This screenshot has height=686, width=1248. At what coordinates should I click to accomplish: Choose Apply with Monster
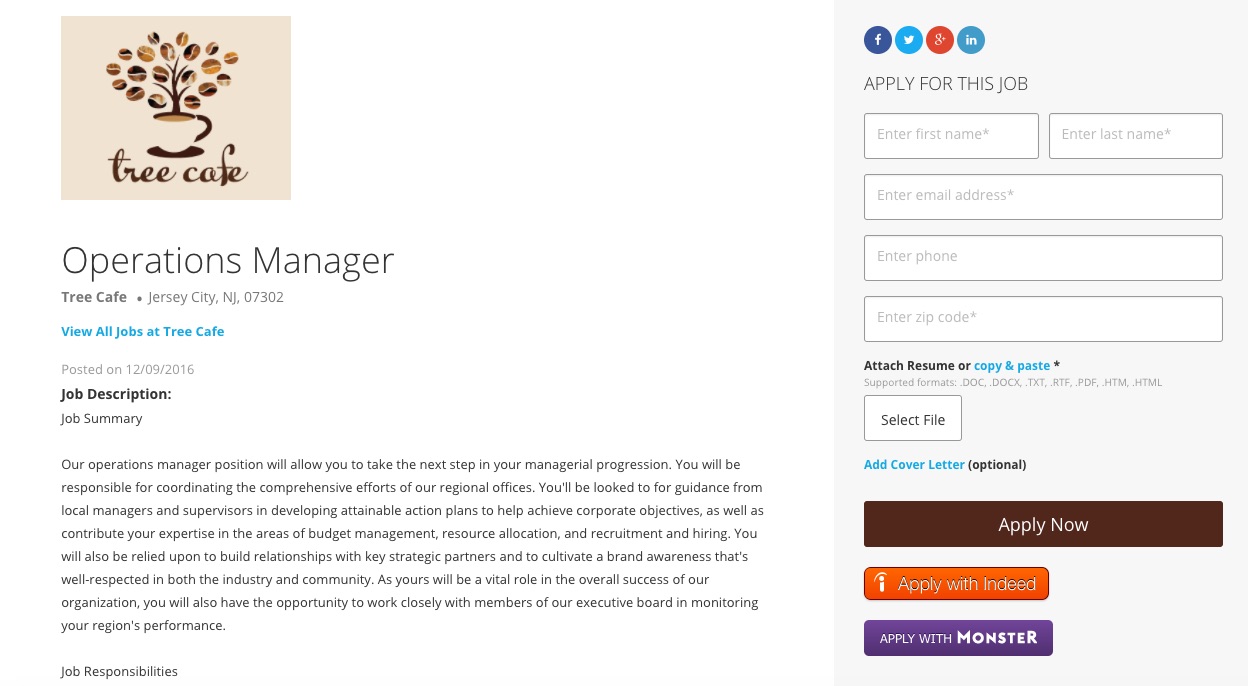(958, 638)
